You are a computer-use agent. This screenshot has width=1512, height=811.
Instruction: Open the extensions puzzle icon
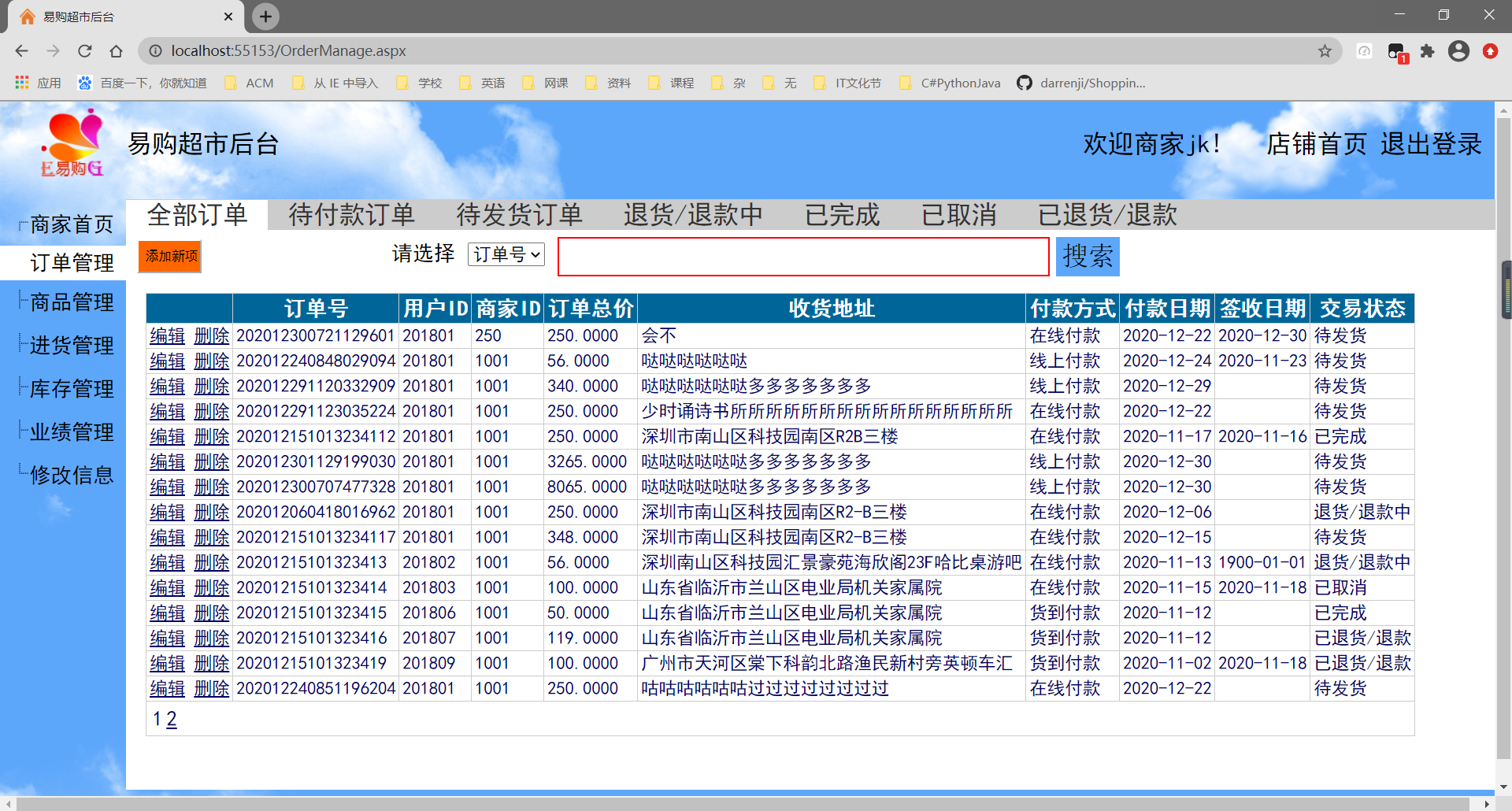[1427, 51]
